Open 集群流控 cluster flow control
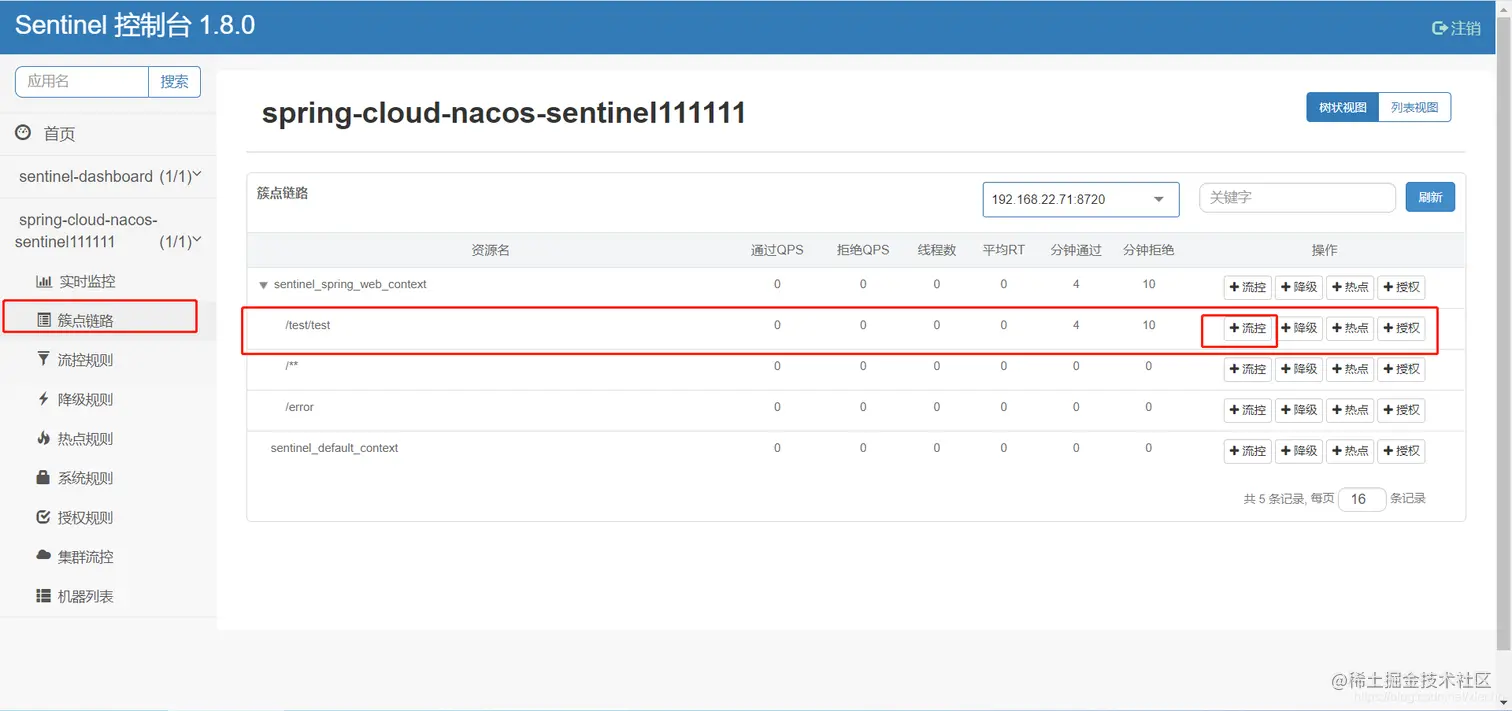1512x711 pixels. pyautogui.click(x=85, y=557)
